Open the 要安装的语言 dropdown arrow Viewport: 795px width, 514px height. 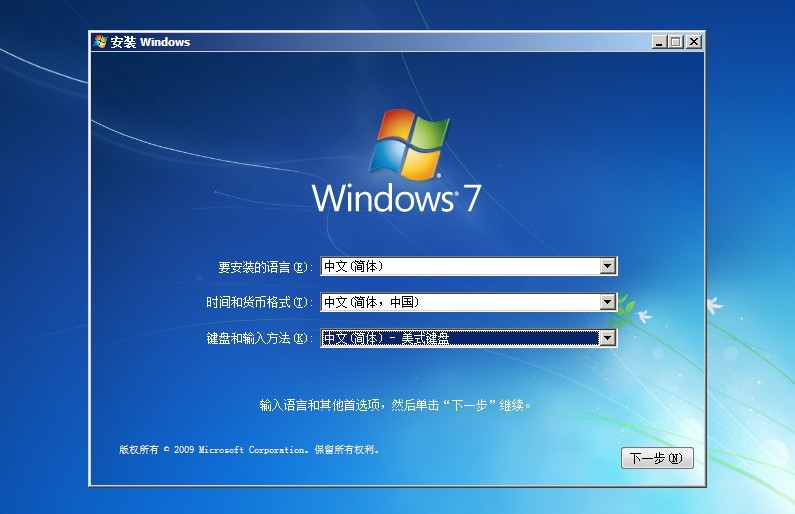607,266
